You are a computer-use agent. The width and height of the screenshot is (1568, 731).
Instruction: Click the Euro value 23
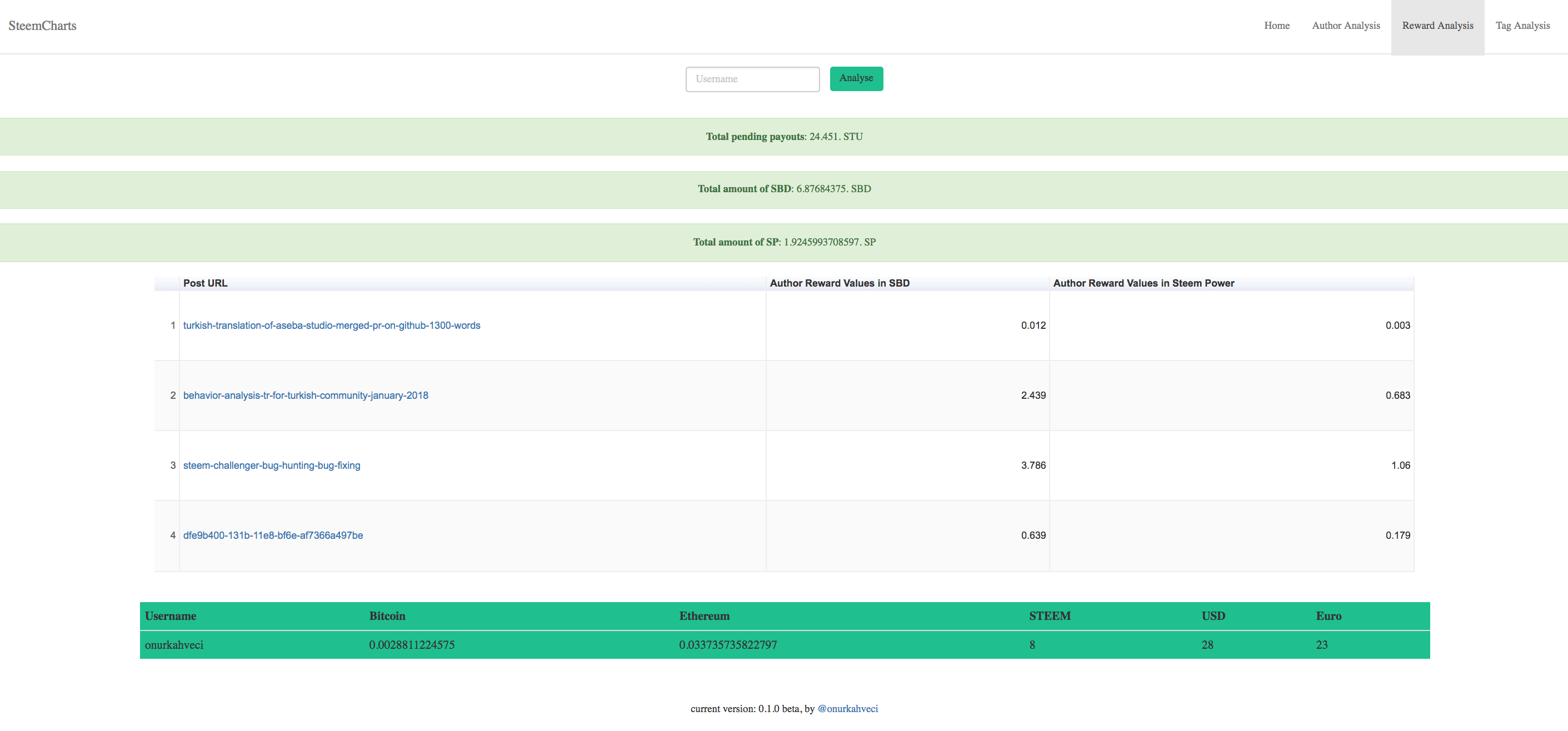click(x=1321, y=645)
